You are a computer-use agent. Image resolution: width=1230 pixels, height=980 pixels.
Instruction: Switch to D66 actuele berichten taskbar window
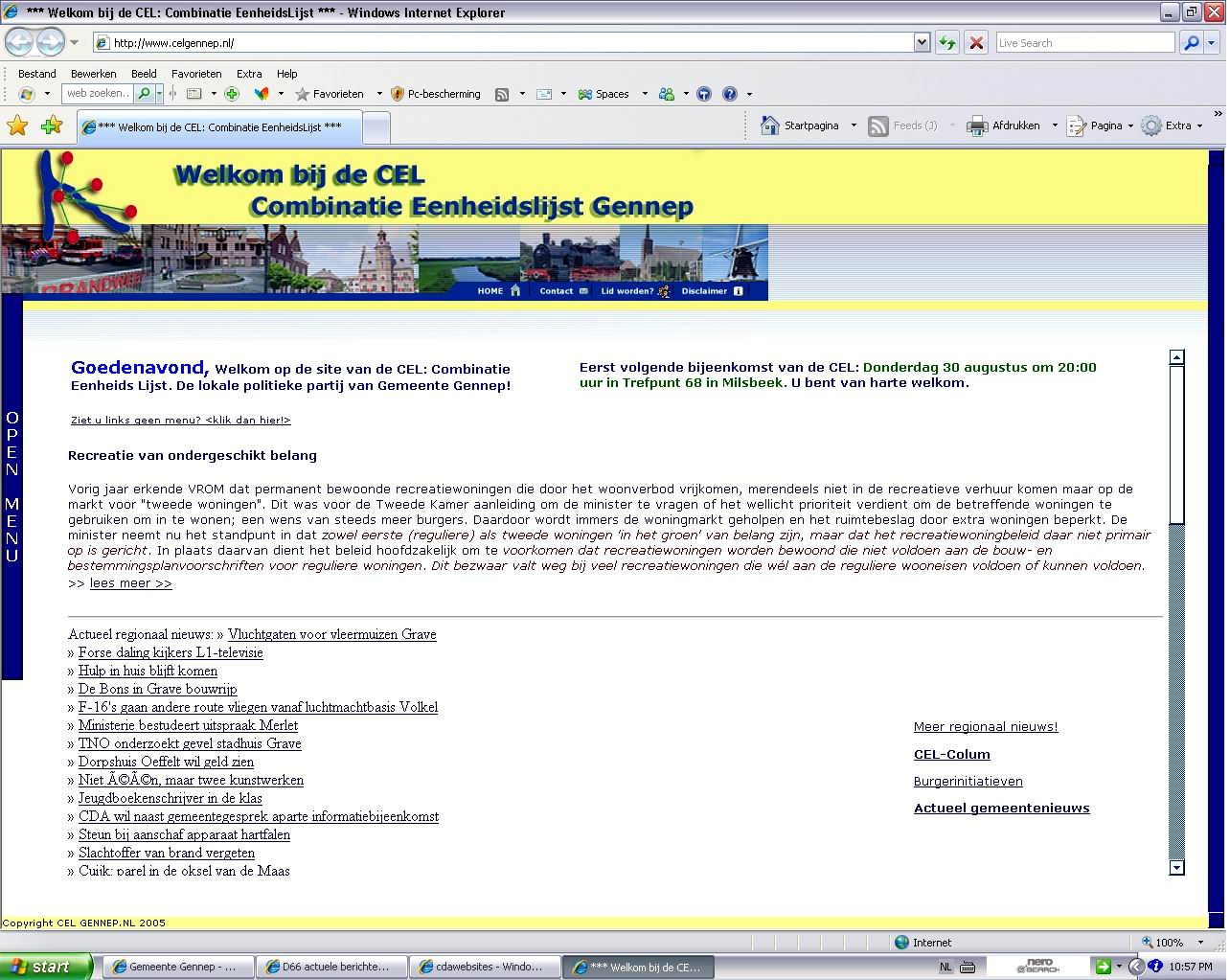coord(331,967)
